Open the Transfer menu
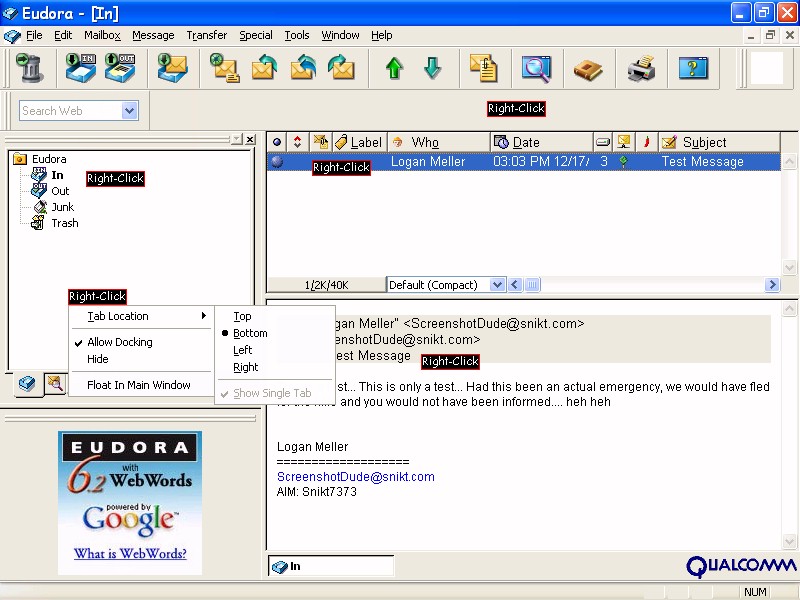The image size is (800, 600). pyautogui.click(x=207, y=35)
